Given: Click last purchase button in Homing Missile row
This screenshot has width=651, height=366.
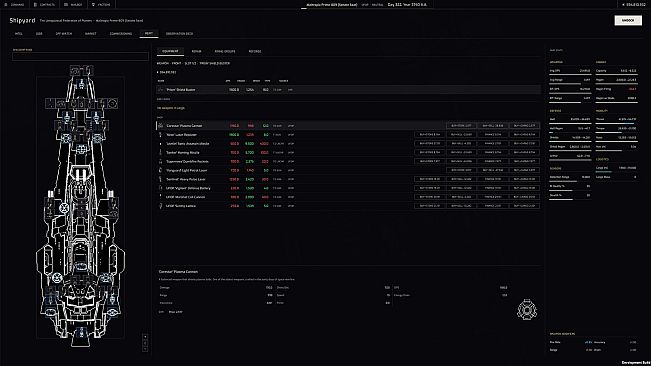Looking at the screenshot, I should [x=525, y=152].
